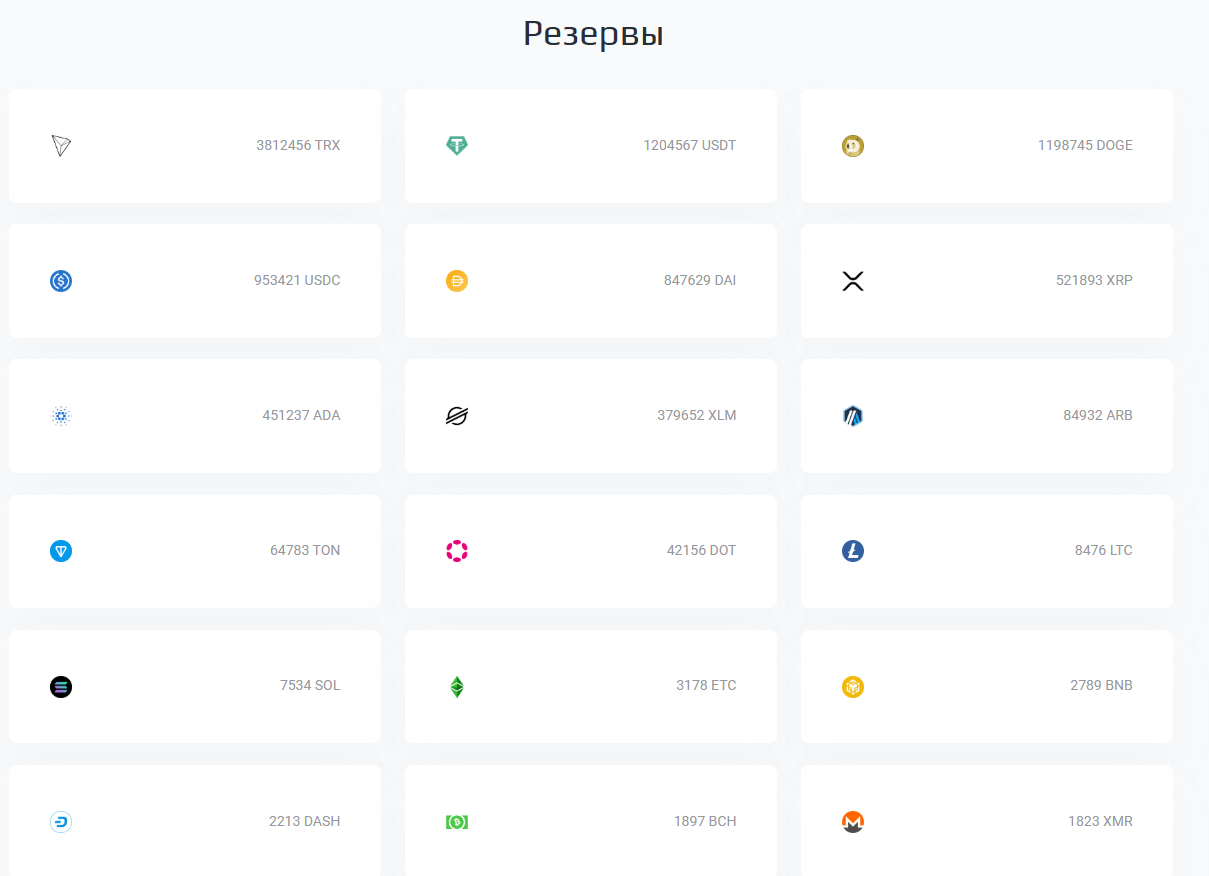
Task: Click the DAI coin icon
Action: click(x=457, y=281)
